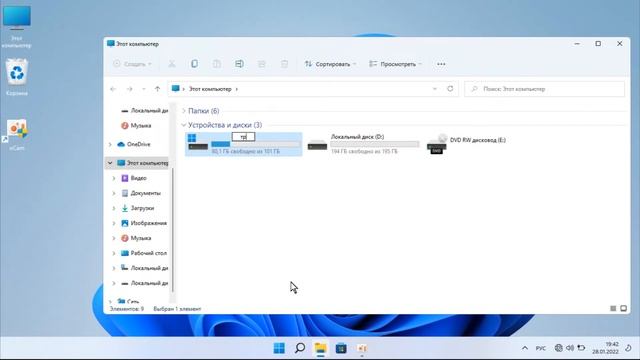Image resolution: width=640 pixels, height=360 pixels.
Task: Click the Share icon in toolbar
Action: (x=262, y=64)
